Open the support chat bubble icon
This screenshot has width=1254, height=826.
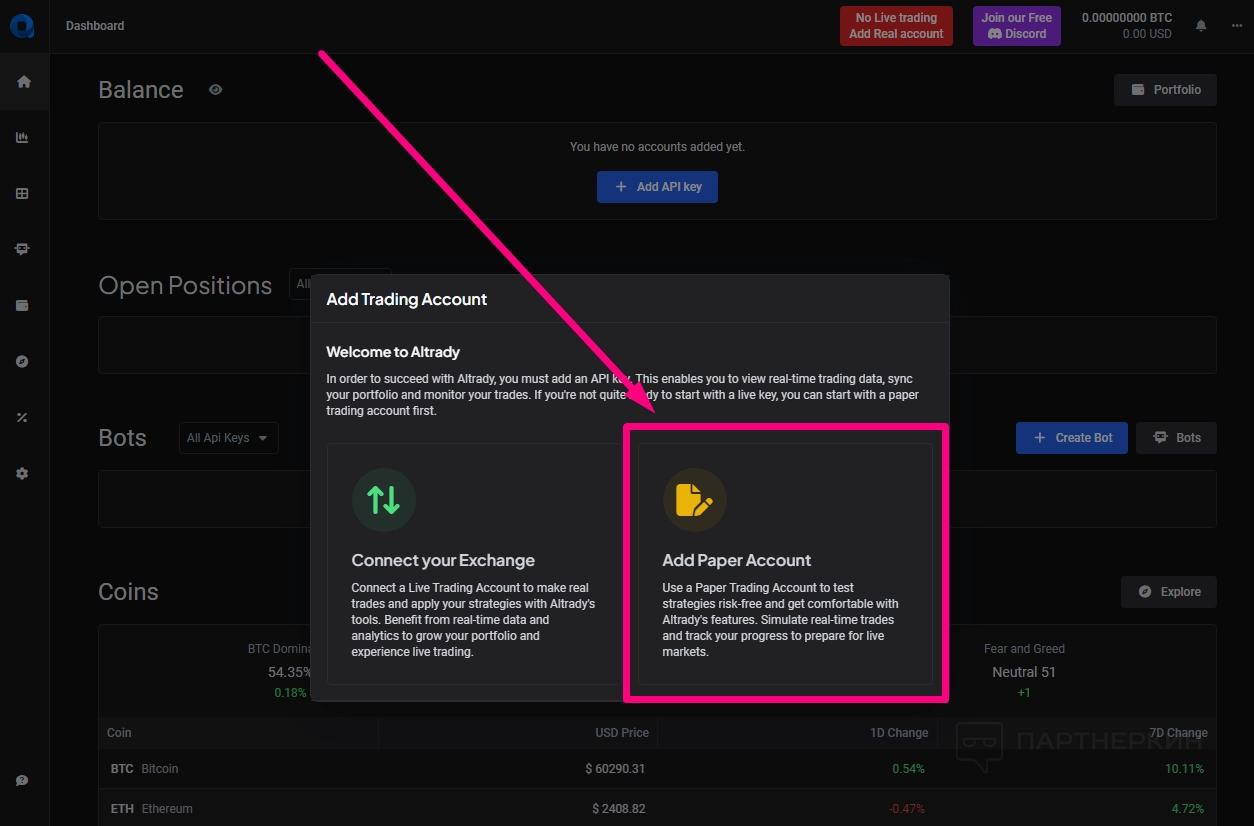tap(23, 780)
